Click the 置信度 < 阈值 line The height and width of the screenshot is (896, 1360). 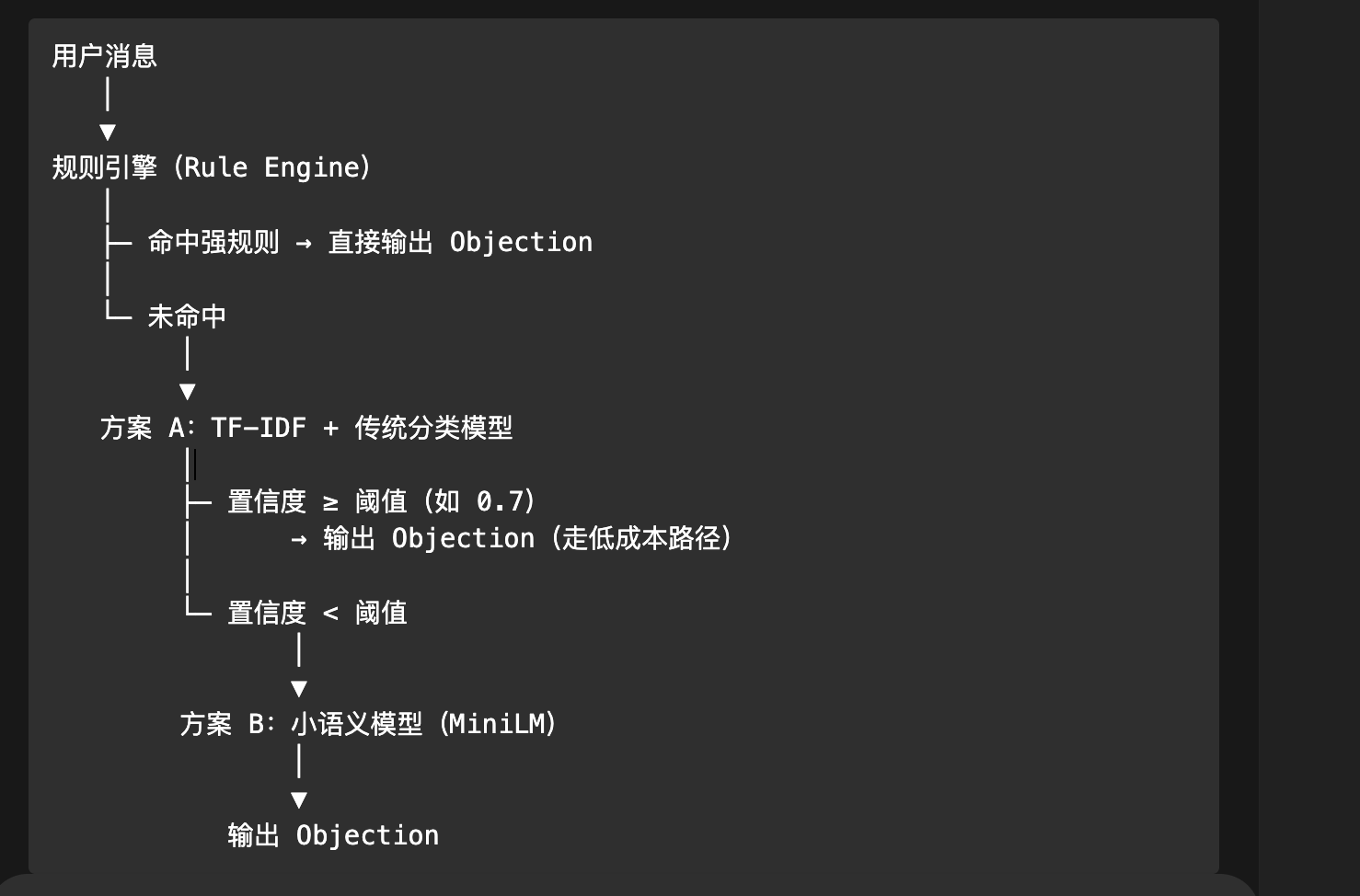pyautogui.click(x=317, y=613)
